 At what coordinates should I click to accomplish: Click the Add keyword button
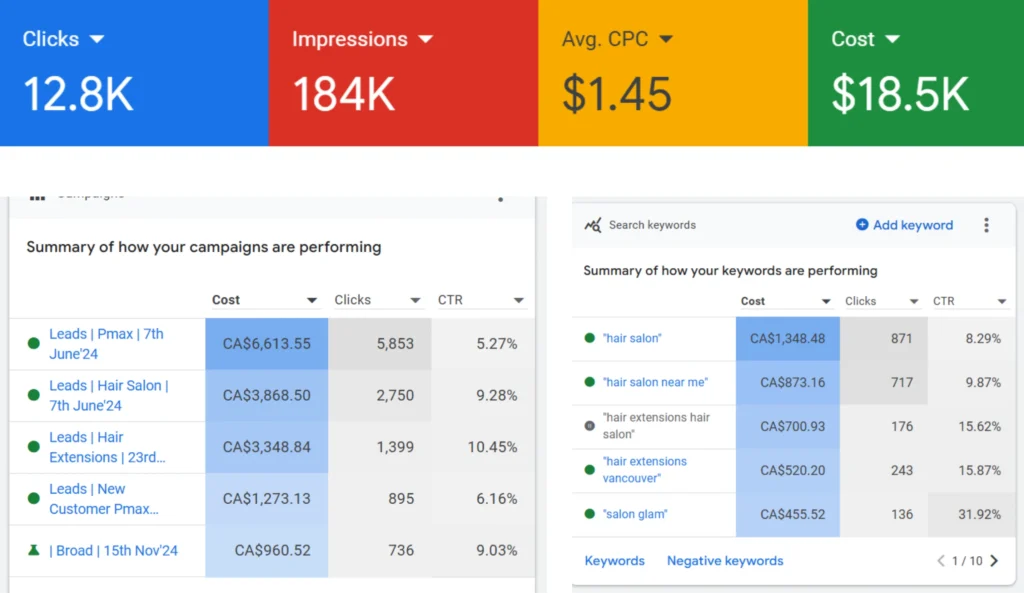904,225
